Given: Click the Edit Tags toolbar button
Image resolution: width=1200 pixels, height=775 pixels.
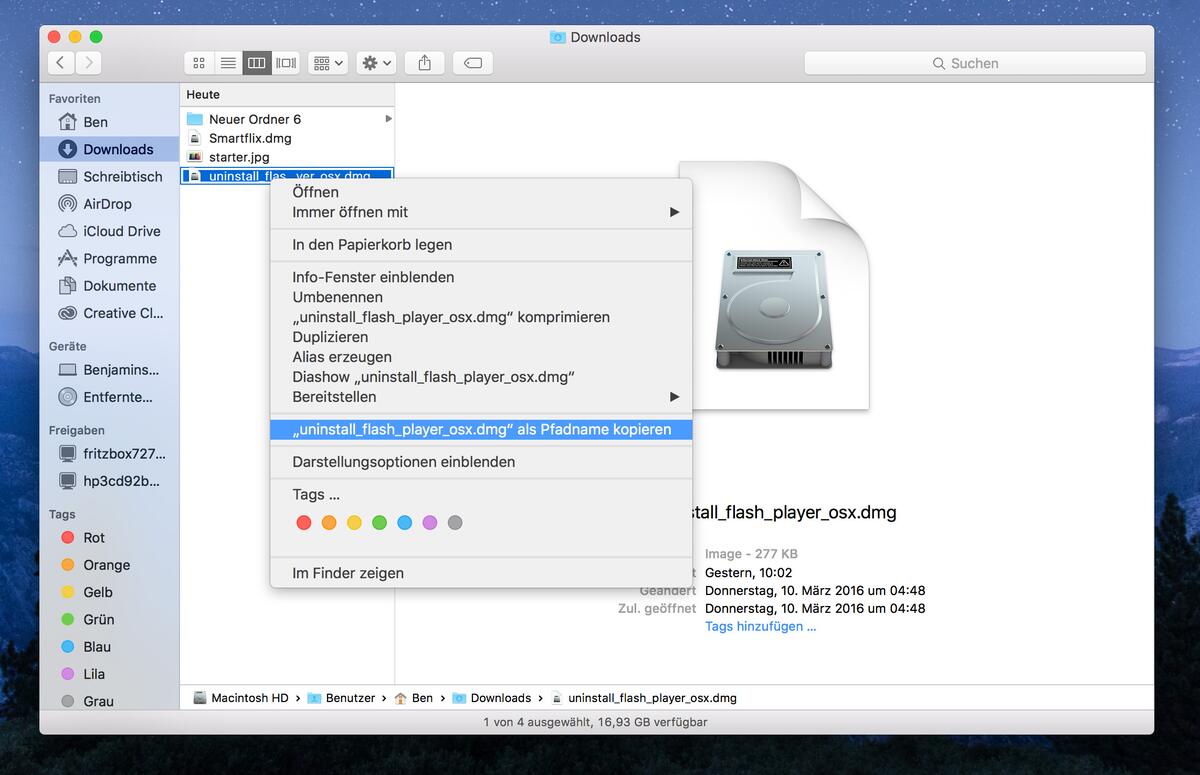Looking at the screenshot, I should pos(473,63).
